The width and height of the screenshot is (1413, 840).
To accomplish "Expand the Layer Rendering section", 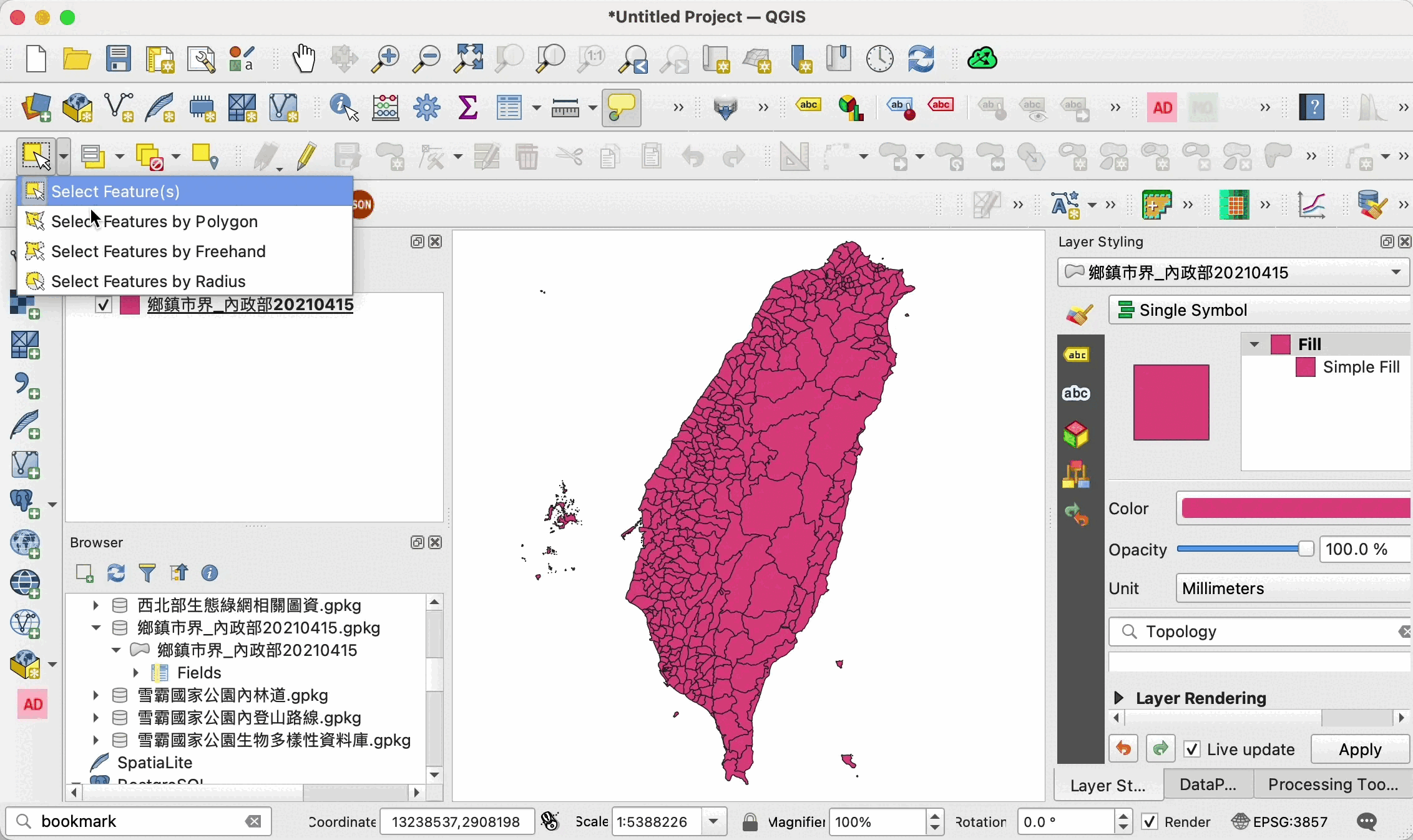I will 1118,698.
